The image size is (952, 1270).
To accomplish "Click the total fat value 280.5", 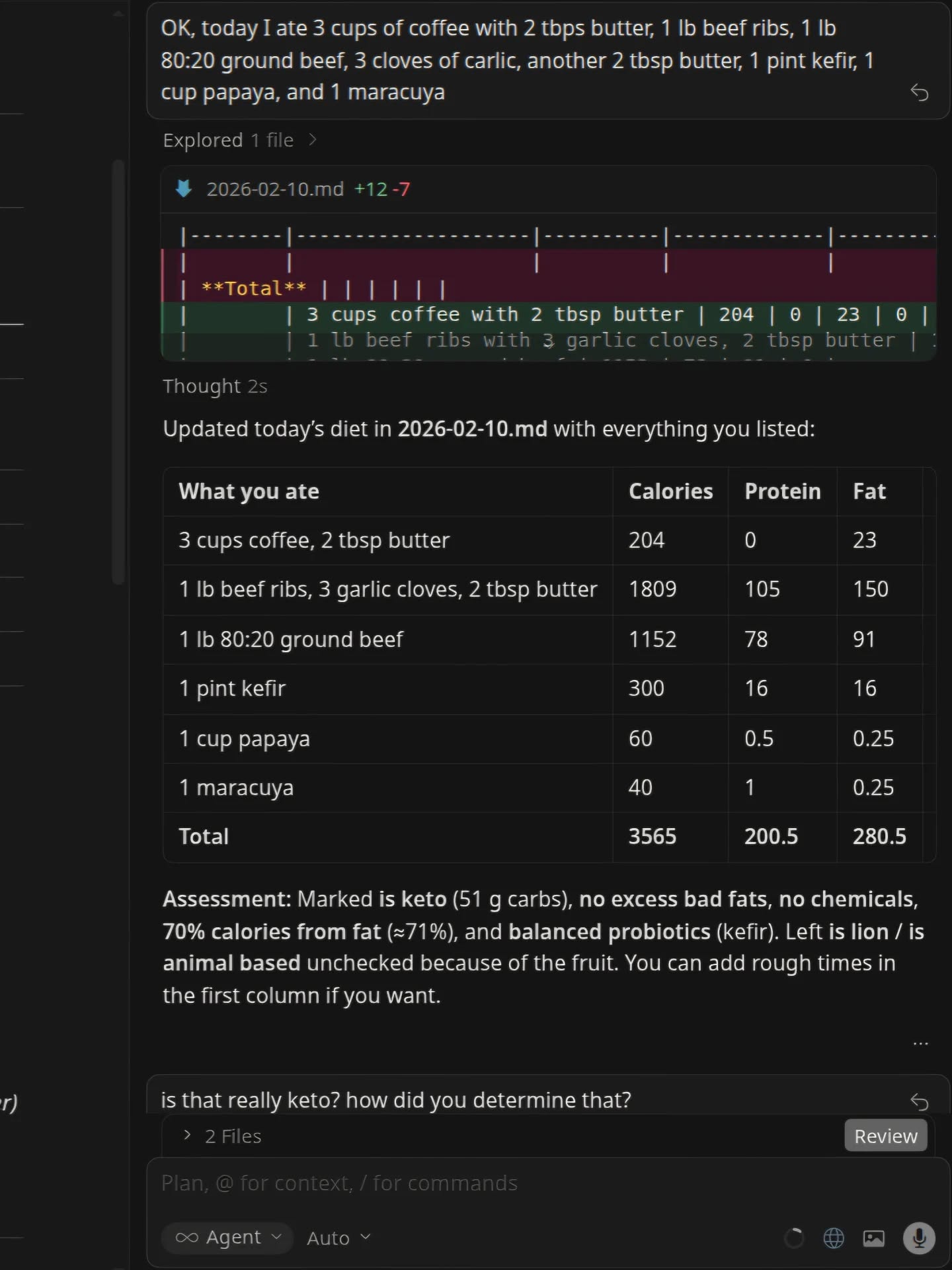I will [x=879, y=837].
